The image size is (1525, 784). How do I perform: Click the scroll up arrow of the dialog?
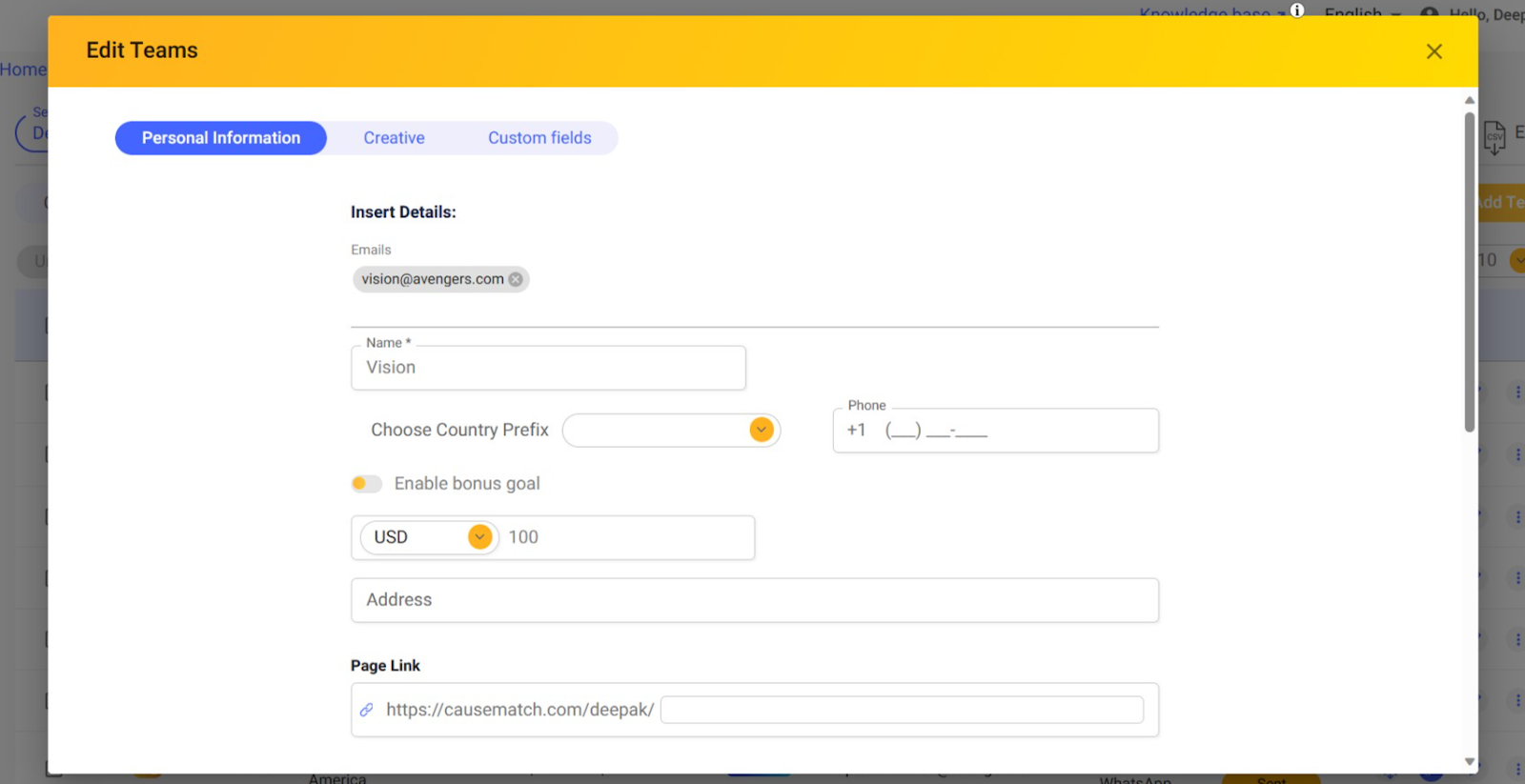pos(1470,100)
